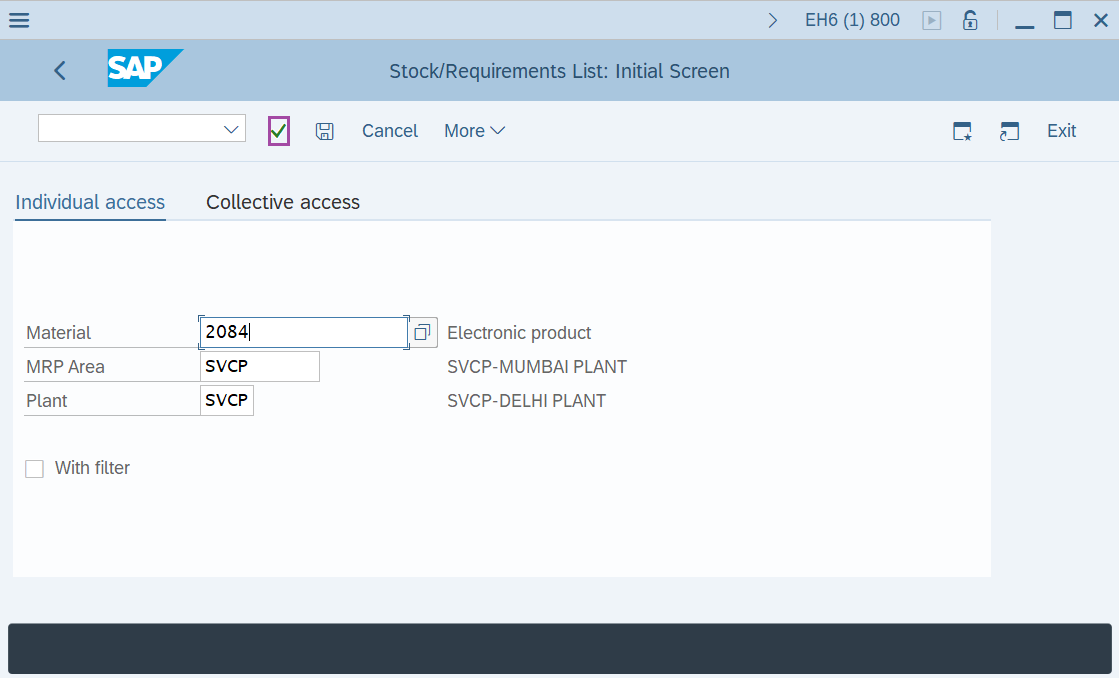Click the Save icon on the toolbar
The width and height of the screenshot is (1119, 678).
click(x=324, y=130)
